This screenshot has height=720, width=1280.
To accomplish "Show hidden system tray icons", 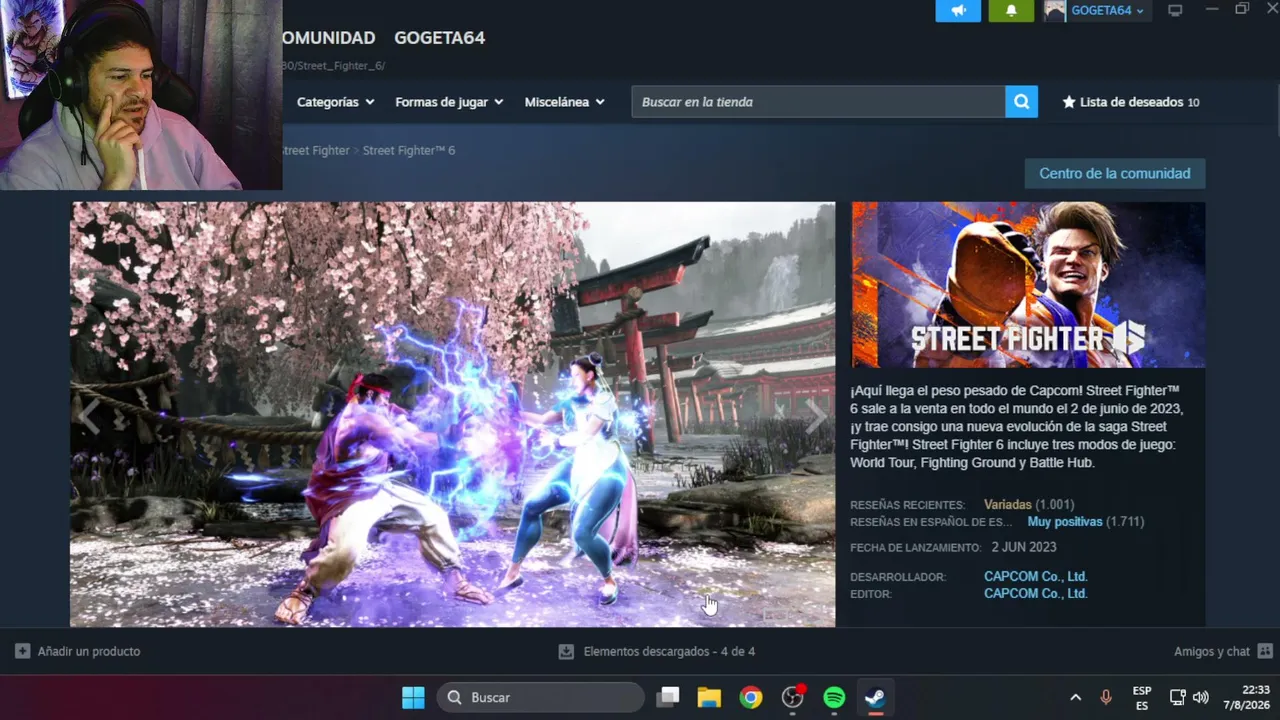I will [x=1076, y=697].
